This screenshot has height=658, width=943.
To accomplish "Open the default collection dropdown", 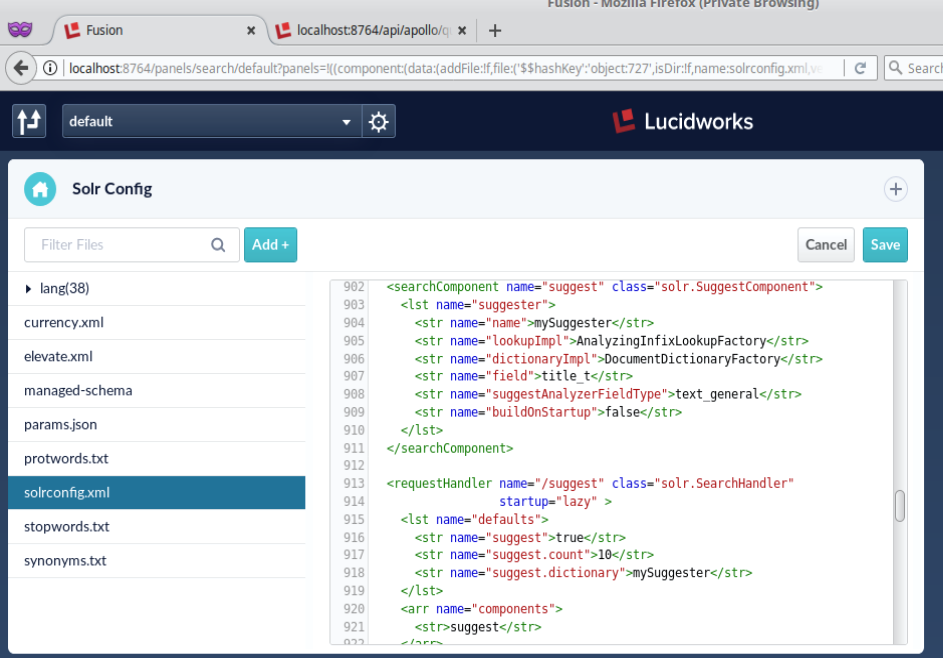I will 212,121.
